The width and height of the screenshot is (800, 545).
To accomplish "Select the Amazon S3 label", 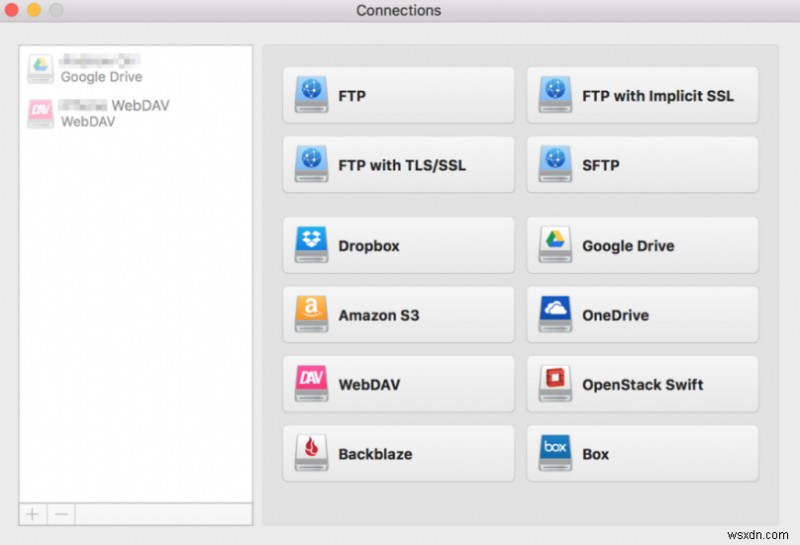I will (x=379, y=315).
